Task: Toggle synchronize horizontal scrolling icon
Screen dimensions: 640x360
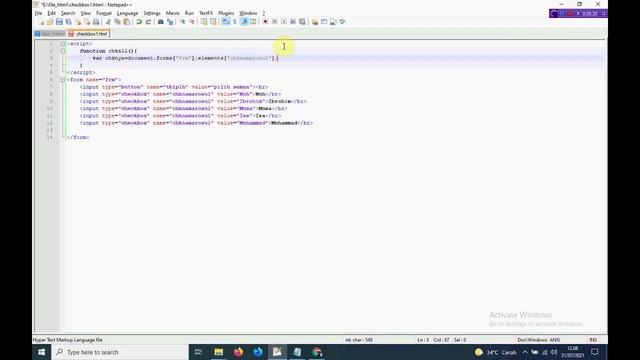Action: coord(213,22)
